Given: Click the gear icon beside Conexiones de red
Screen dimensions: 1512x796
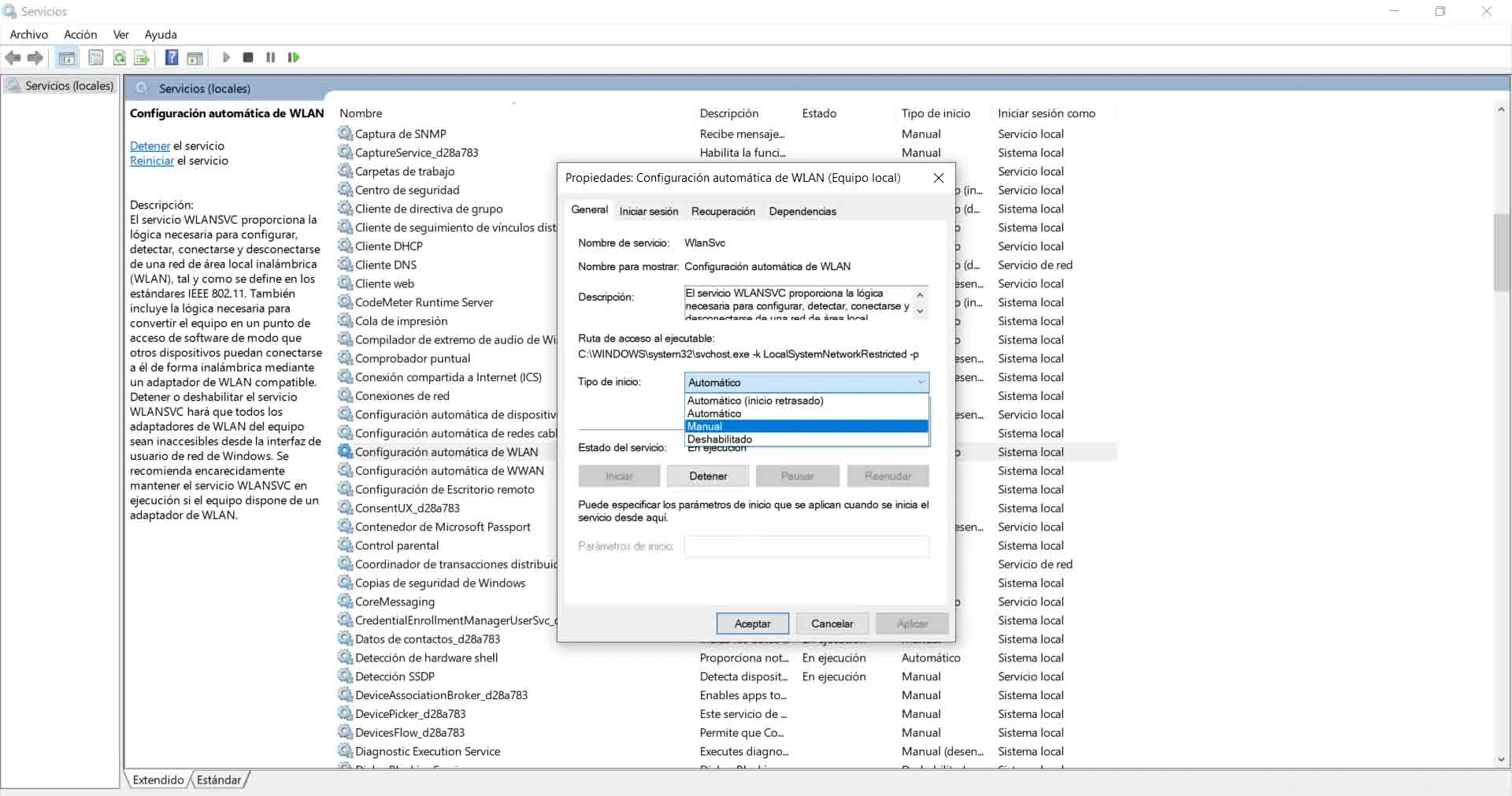Looking at the screenshot, I should coord(345,395).
